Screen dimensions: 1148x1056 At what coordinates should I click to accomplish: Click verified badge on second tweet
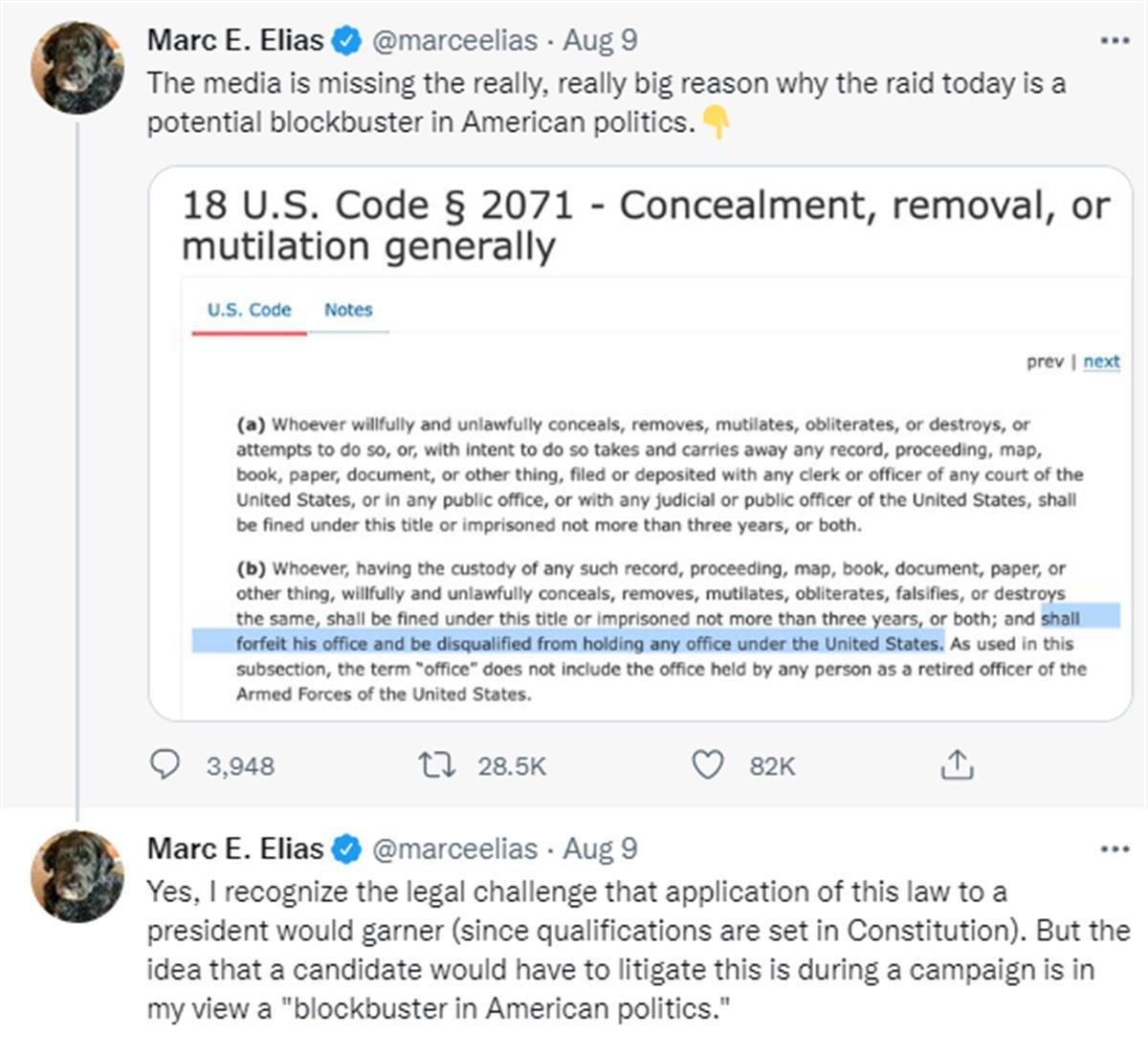(x=346, y=849)
